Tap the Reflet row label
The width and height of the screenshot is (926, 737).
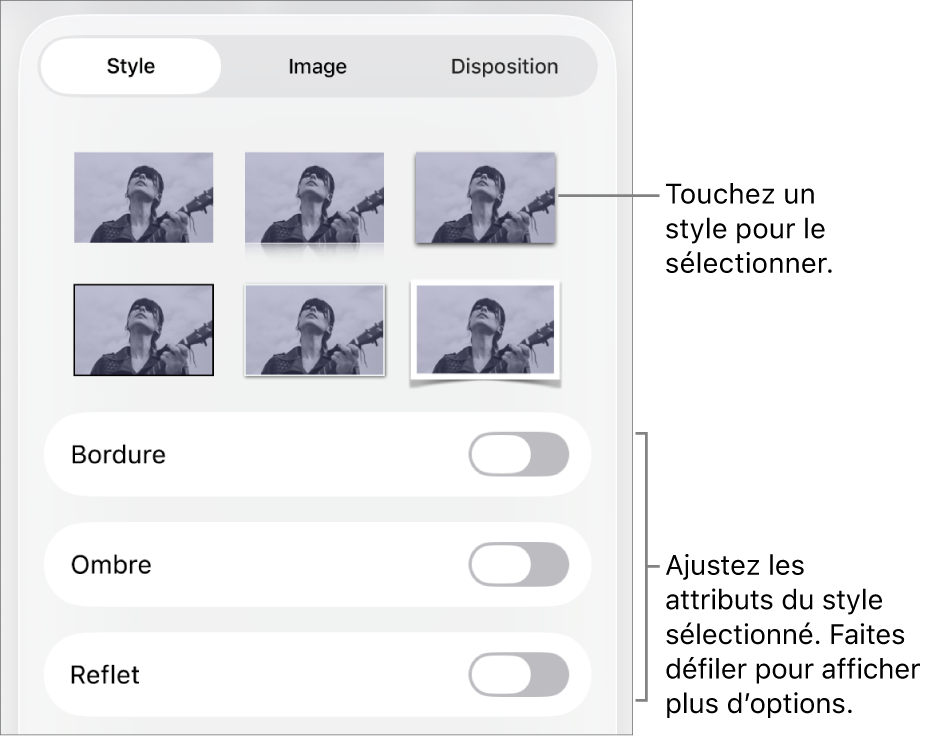[104, 675]
